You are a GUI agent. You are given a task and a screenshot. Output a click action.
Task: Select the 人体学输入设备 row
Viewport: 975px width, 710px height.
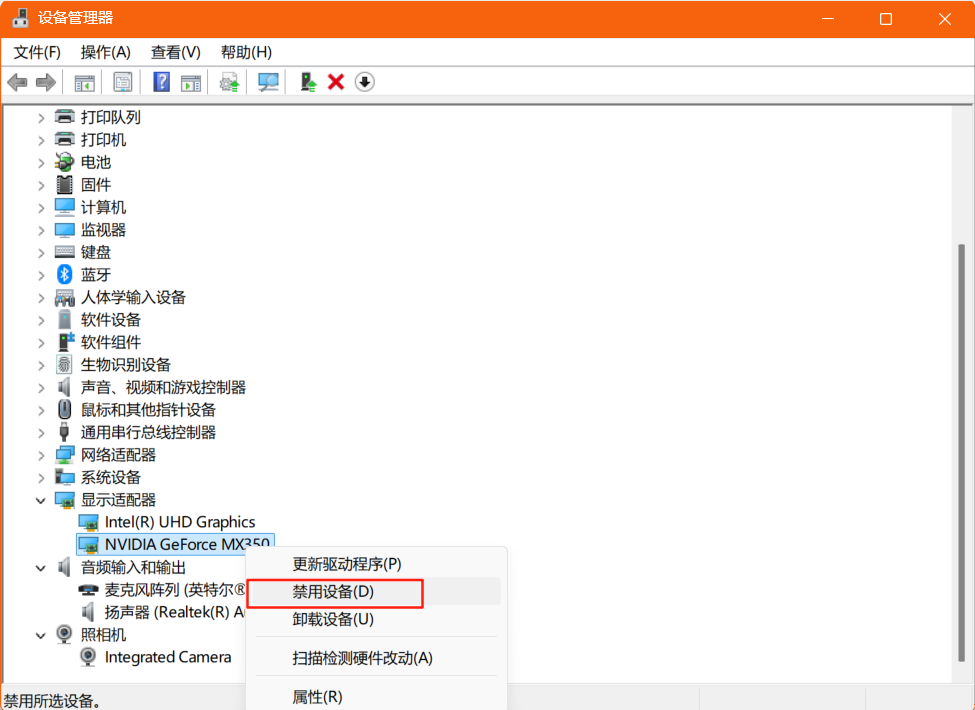(133, 297)
